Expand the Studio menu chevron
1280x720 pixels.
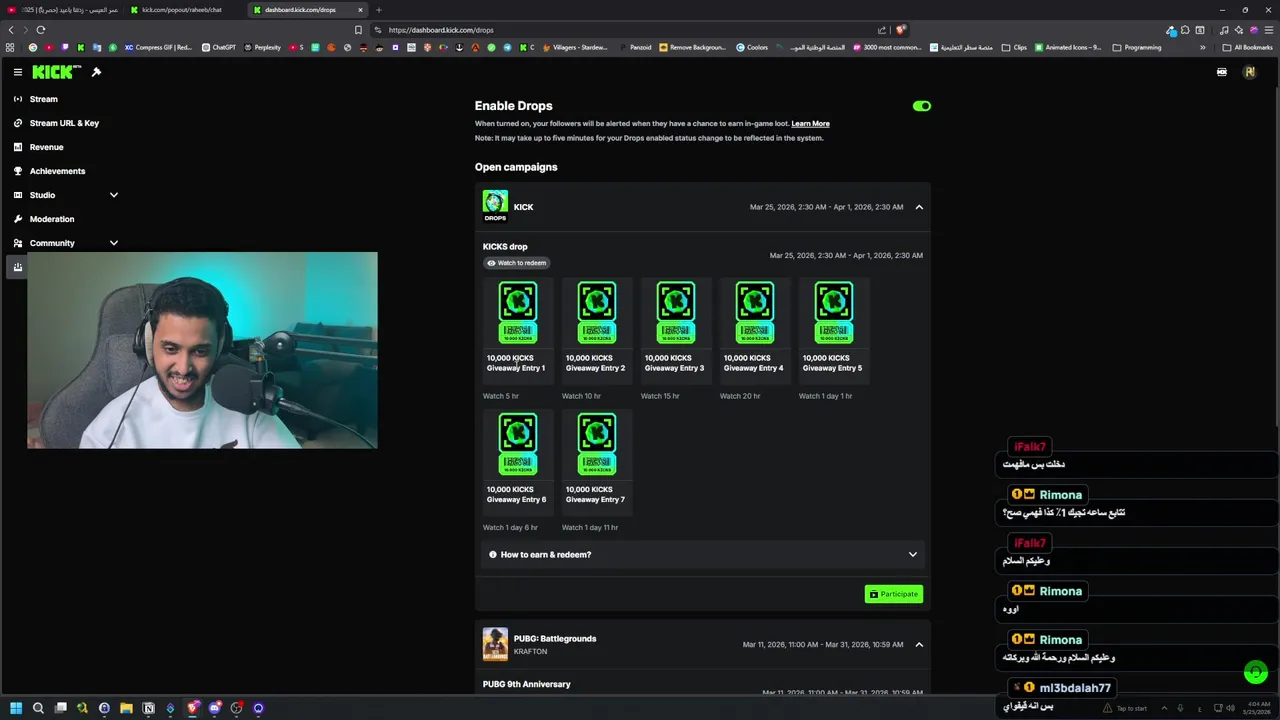click(113, 195)
